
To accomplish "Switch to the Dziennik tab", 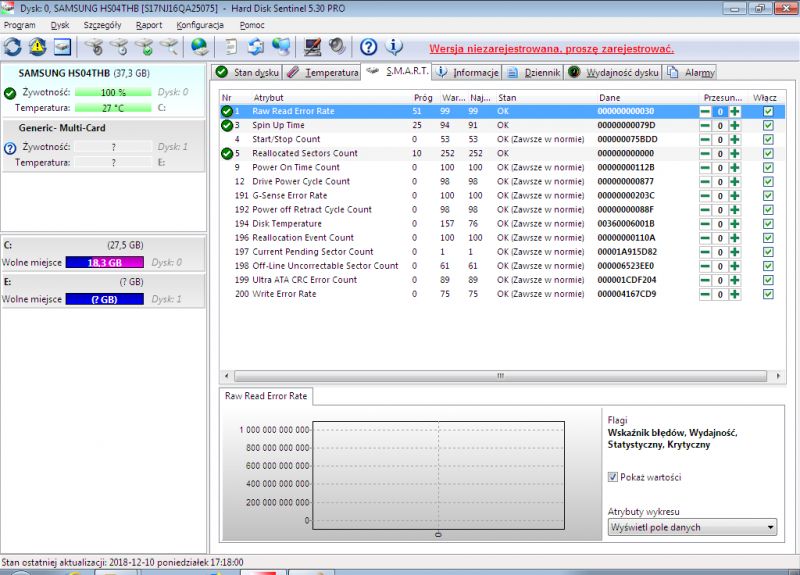I will pos(533,72).
